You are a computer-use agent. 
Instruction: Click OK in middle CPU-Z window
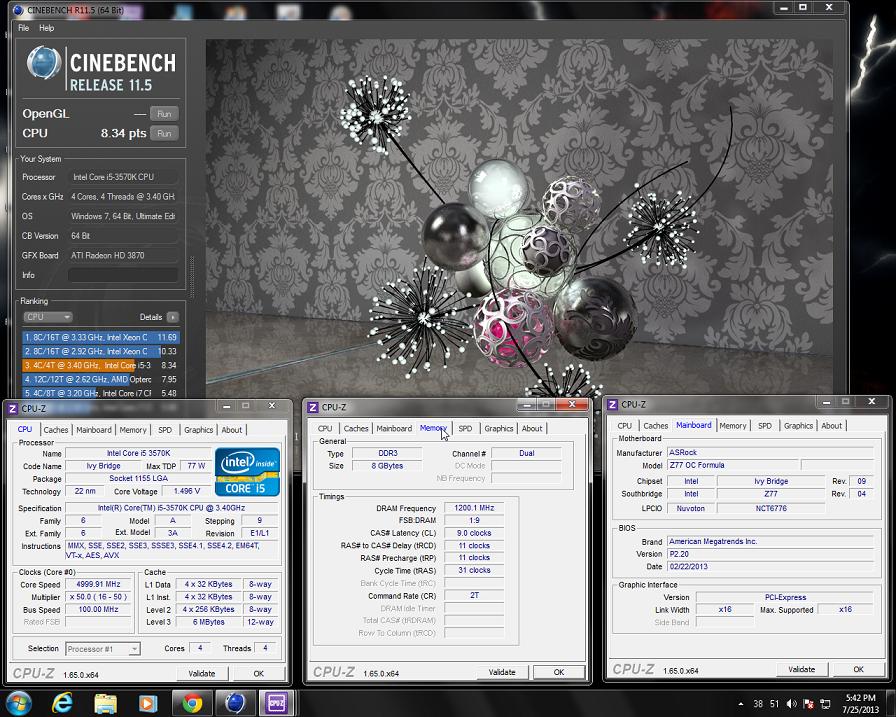coord(559,672)
